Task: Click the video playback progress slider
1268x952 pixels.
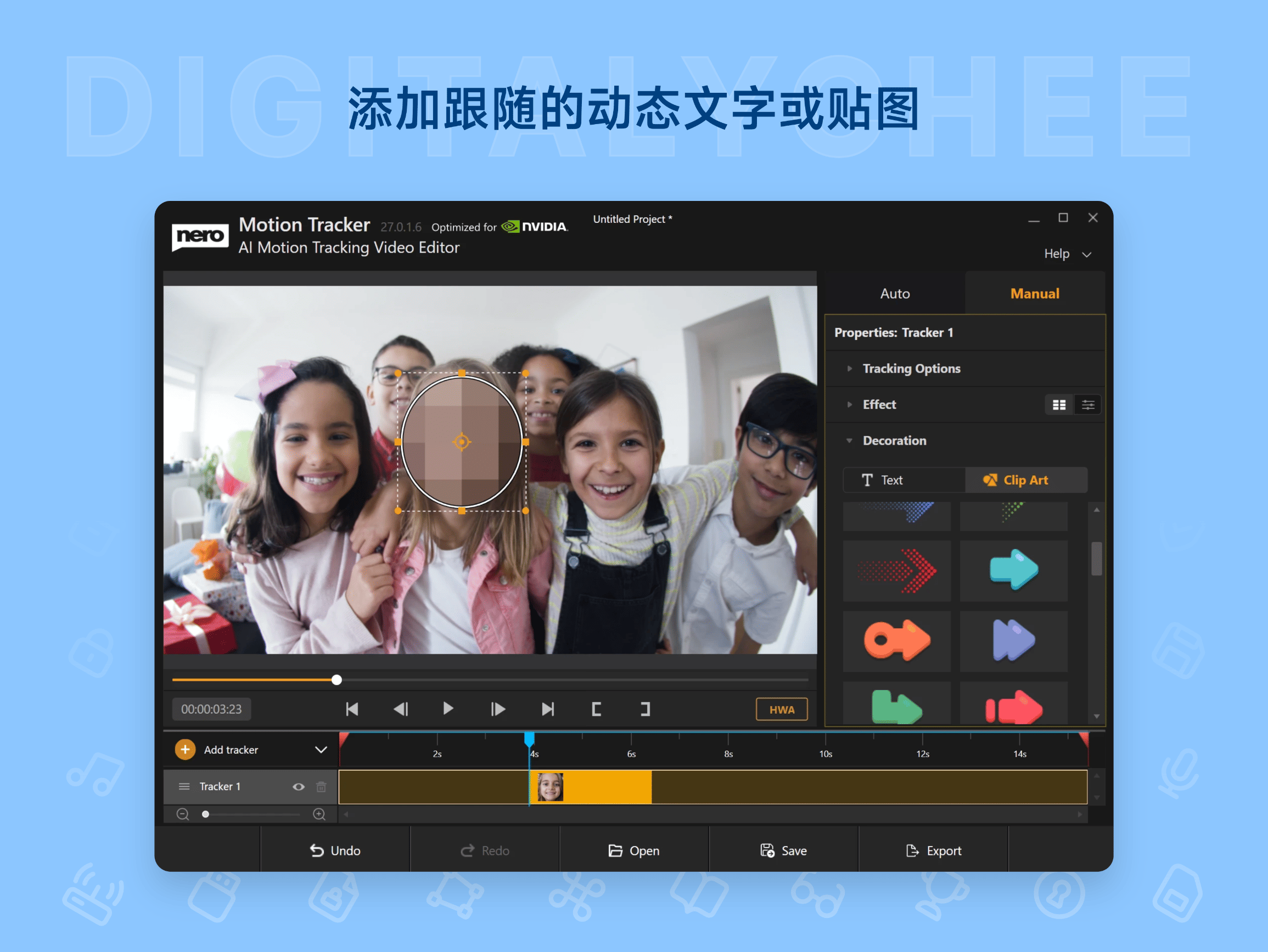Action: [x=336, y=680]
